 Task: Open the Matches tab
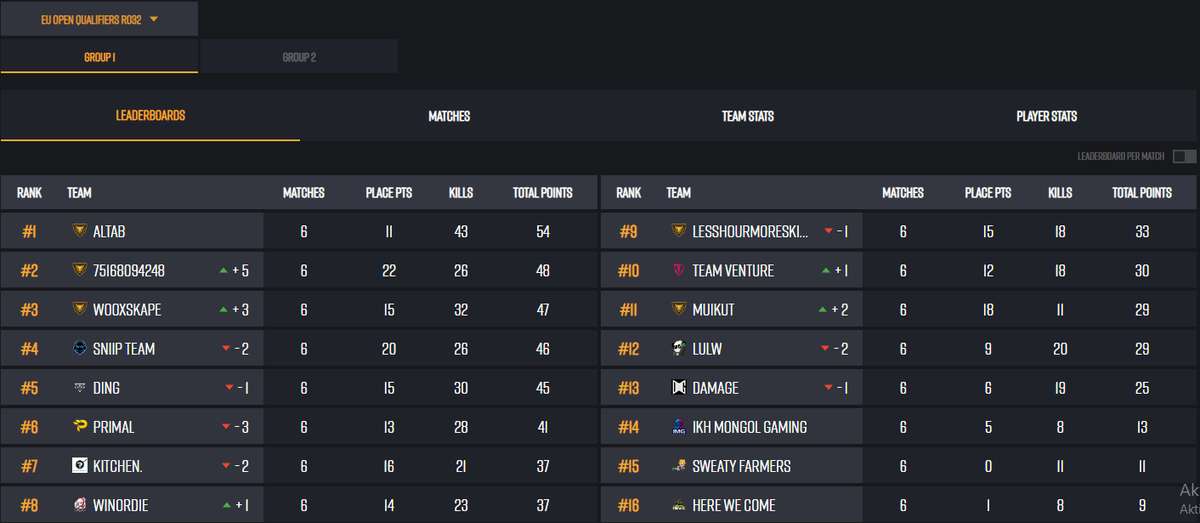click(x=449, y=116)
